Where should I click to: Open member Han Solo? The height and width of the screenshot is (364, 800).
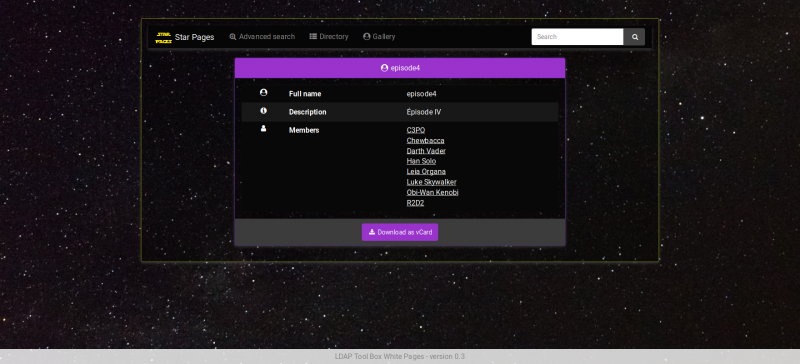[421, 161]
